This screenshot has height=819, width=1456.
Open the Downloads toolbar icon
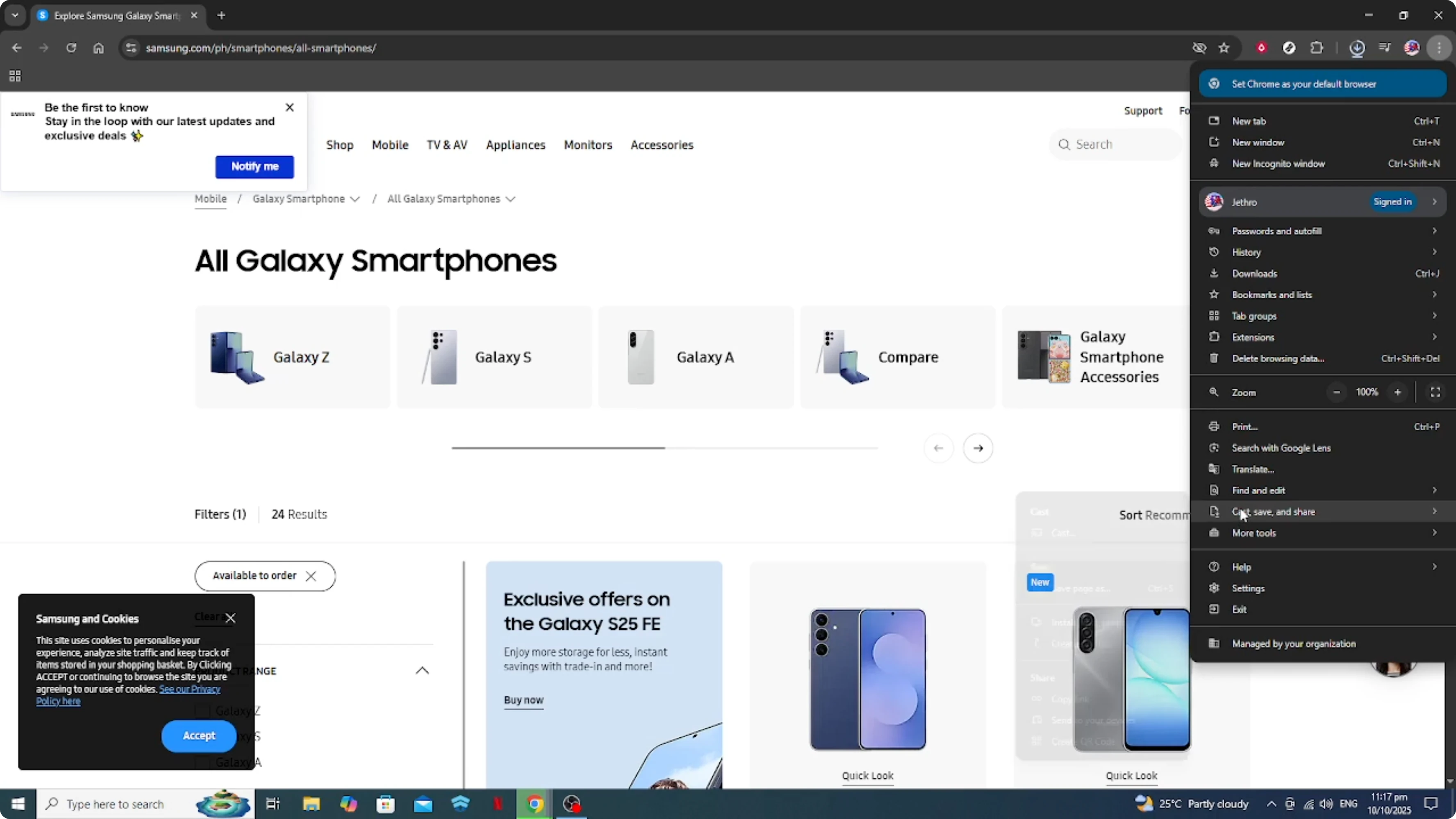point(1357,48)
